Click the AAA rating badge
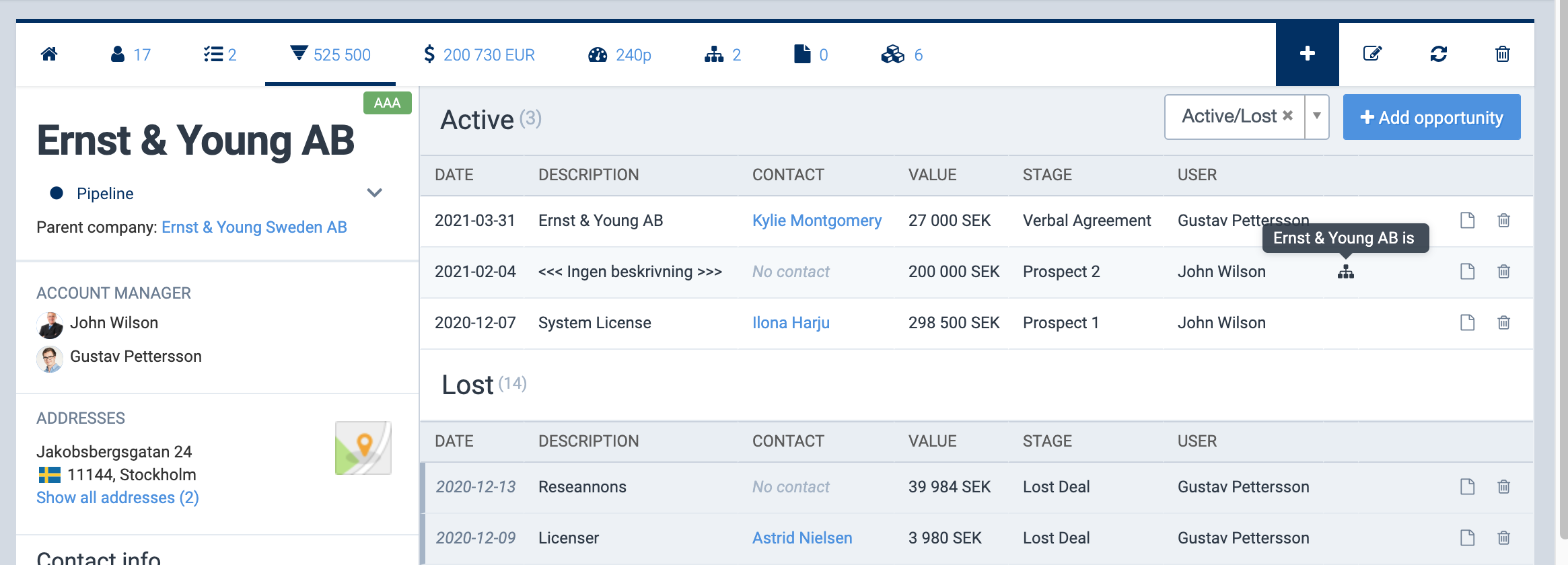The width and height of the screenshot is (1568, 565). click(387, 103)
